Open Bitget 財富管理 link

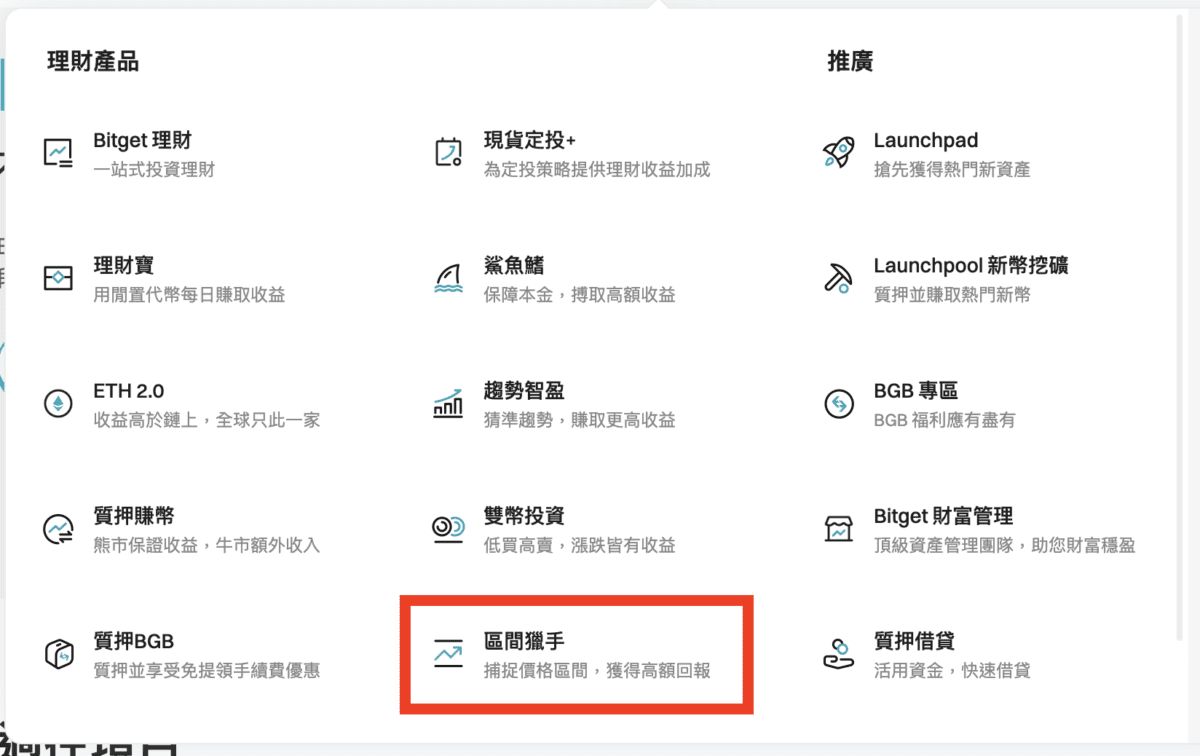tap(943, 516)
